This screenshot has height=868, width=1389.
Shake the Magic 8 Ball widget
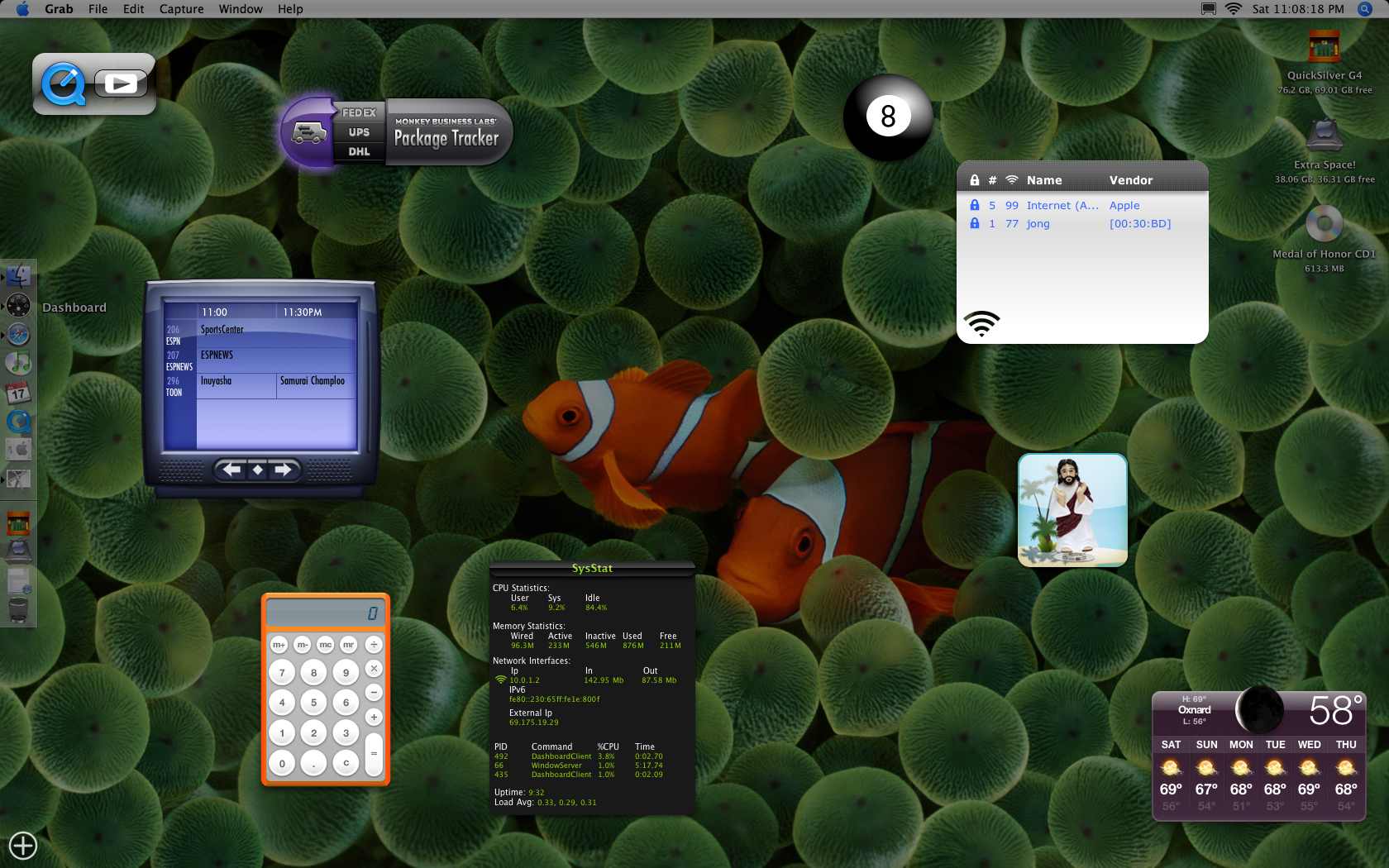tap(888, 117)
